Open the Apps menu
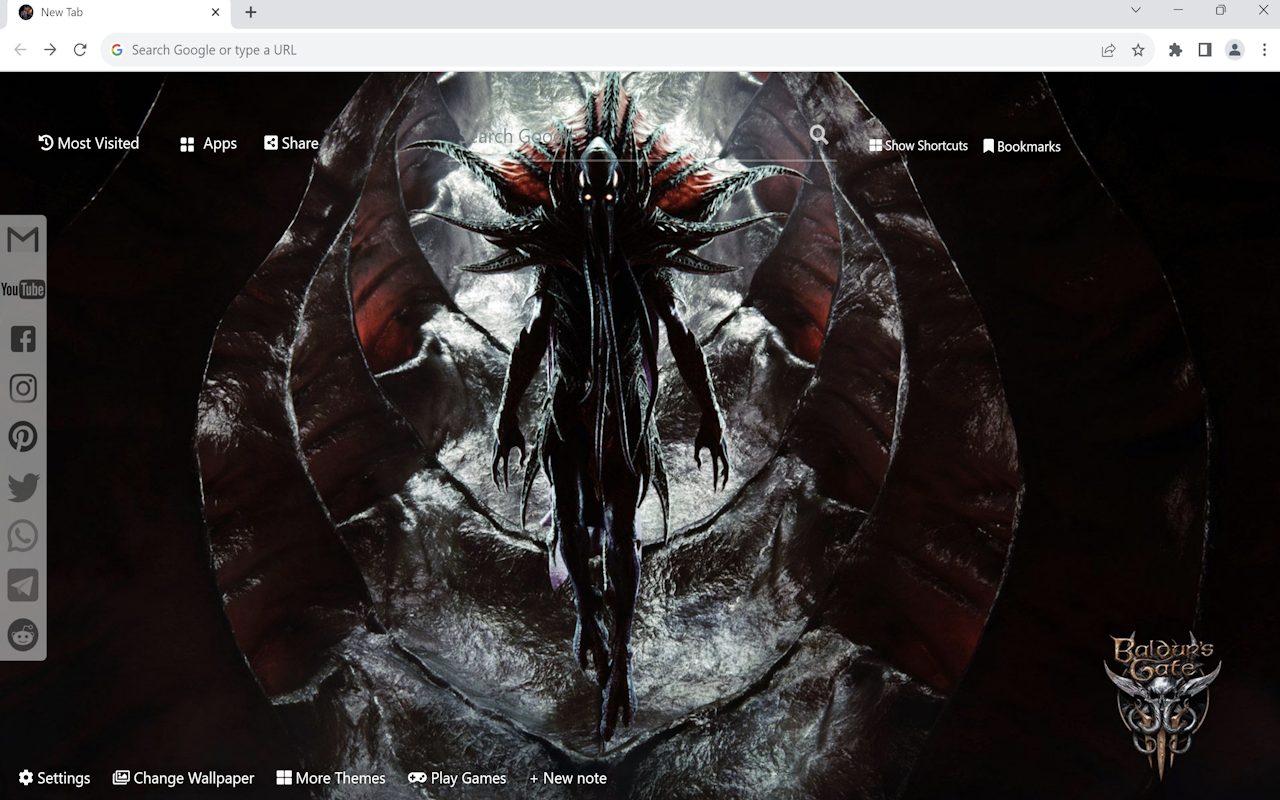Screen dimensions: 1280x800 point(208,144)
